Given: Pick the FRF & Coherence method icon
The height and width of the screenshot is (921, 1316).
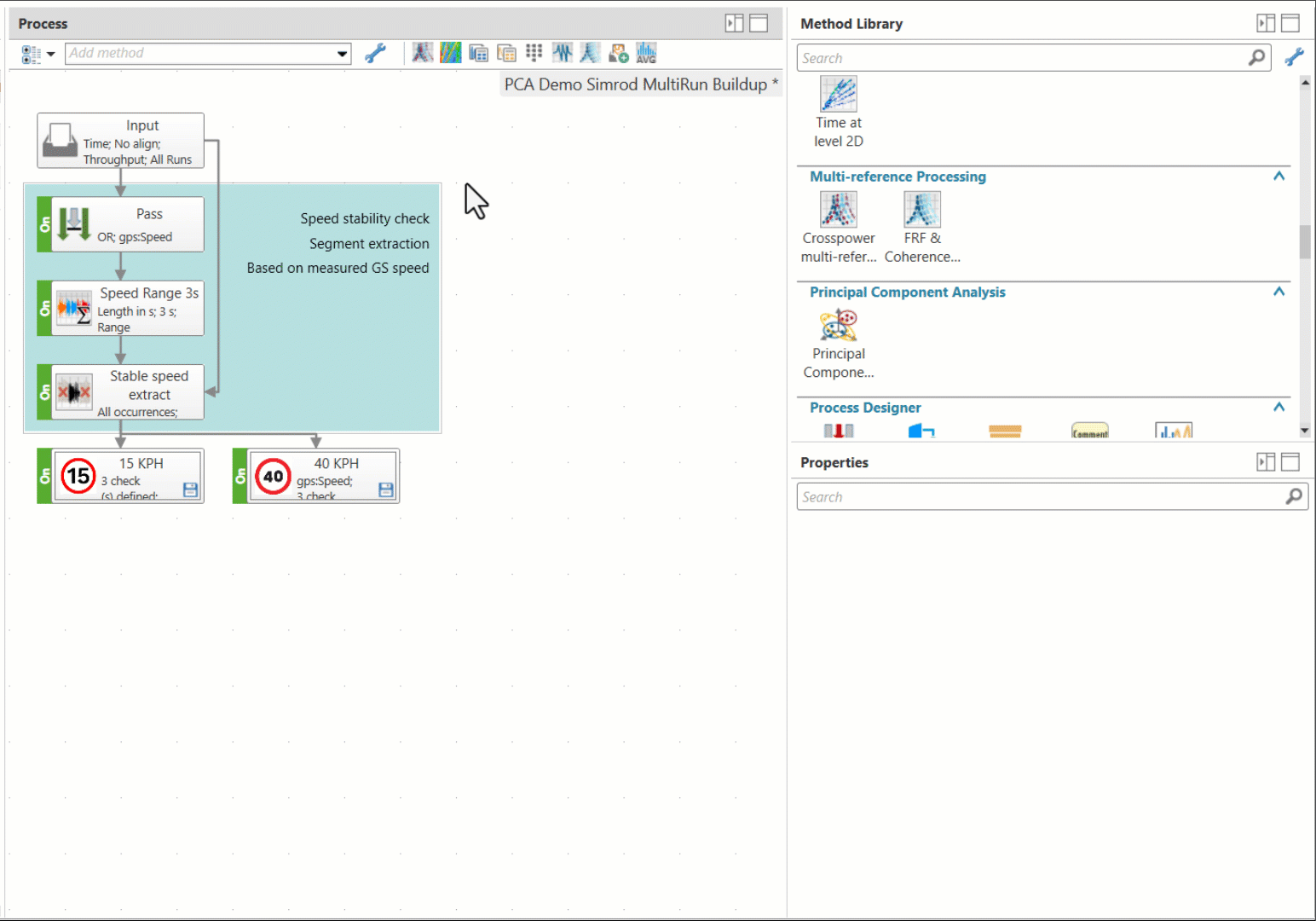Looking at the screenshot, I should 921,210.
